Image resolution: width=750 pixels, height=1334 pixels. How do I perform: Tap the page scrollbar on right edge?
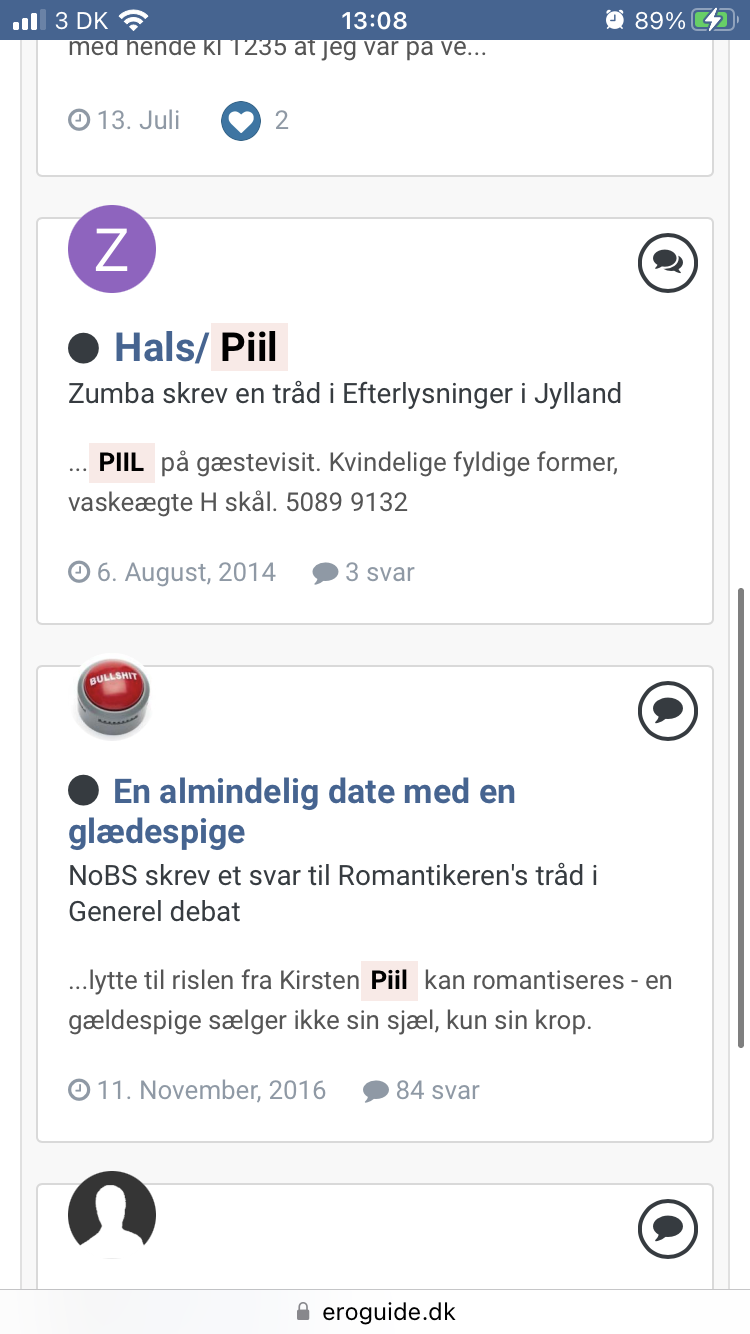click(x=741, y=818)
